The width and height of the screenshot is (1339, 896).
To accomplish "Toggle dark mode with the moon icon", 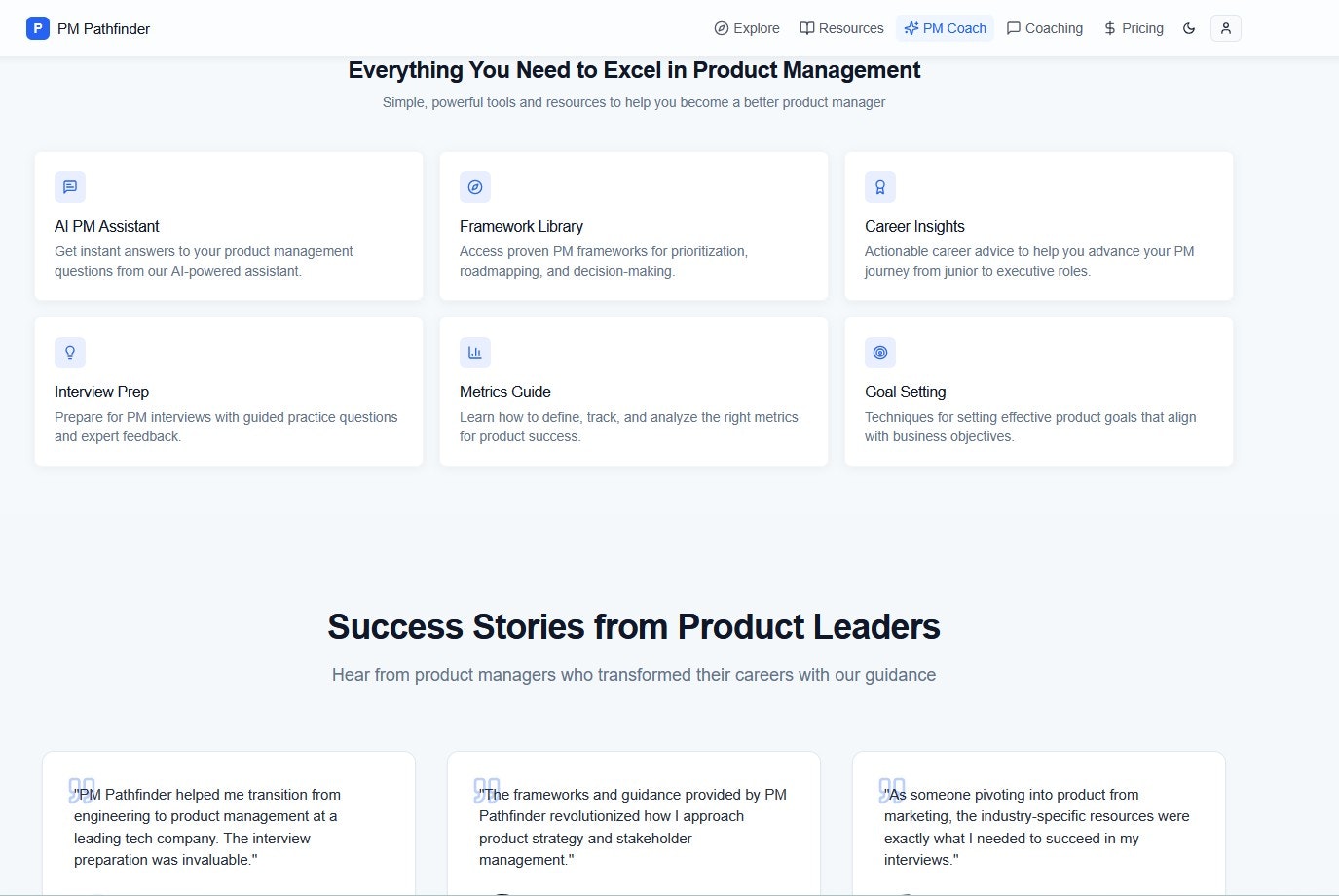I will pos(1189,28).
